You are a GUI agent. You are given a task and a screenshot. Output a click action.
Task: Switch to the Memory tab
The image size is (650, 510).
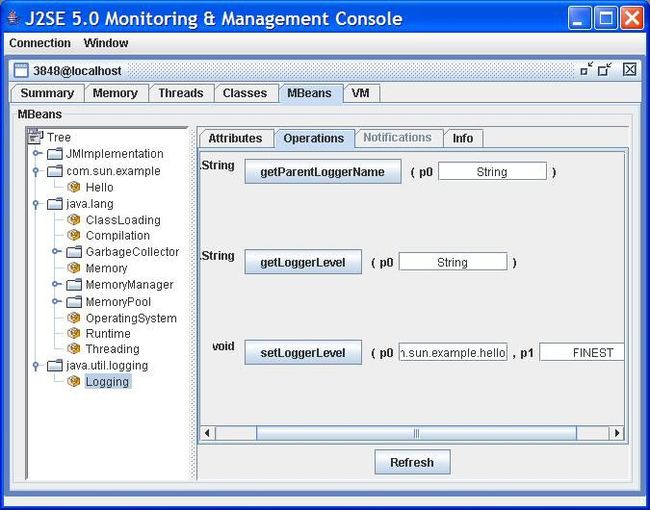pos(115,93)
